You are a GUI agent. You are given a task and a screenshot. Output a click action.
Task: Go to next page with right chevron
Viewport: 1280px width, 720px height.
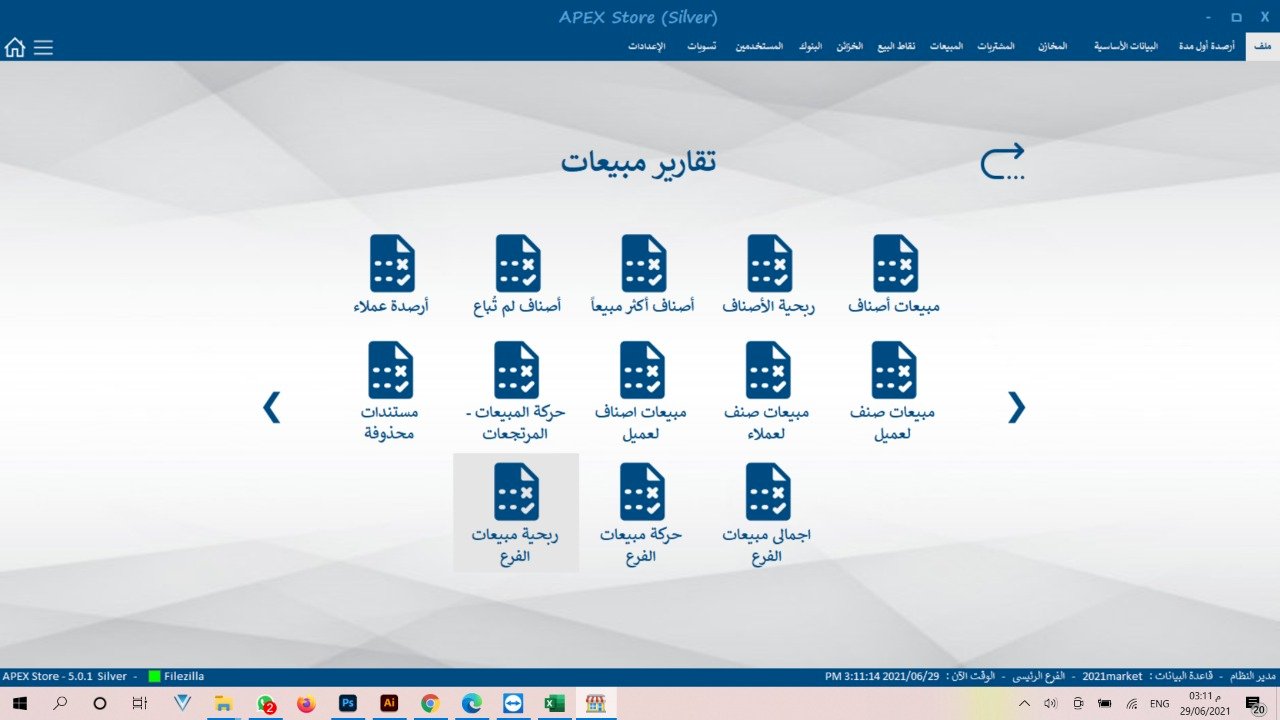[1016, 407]
